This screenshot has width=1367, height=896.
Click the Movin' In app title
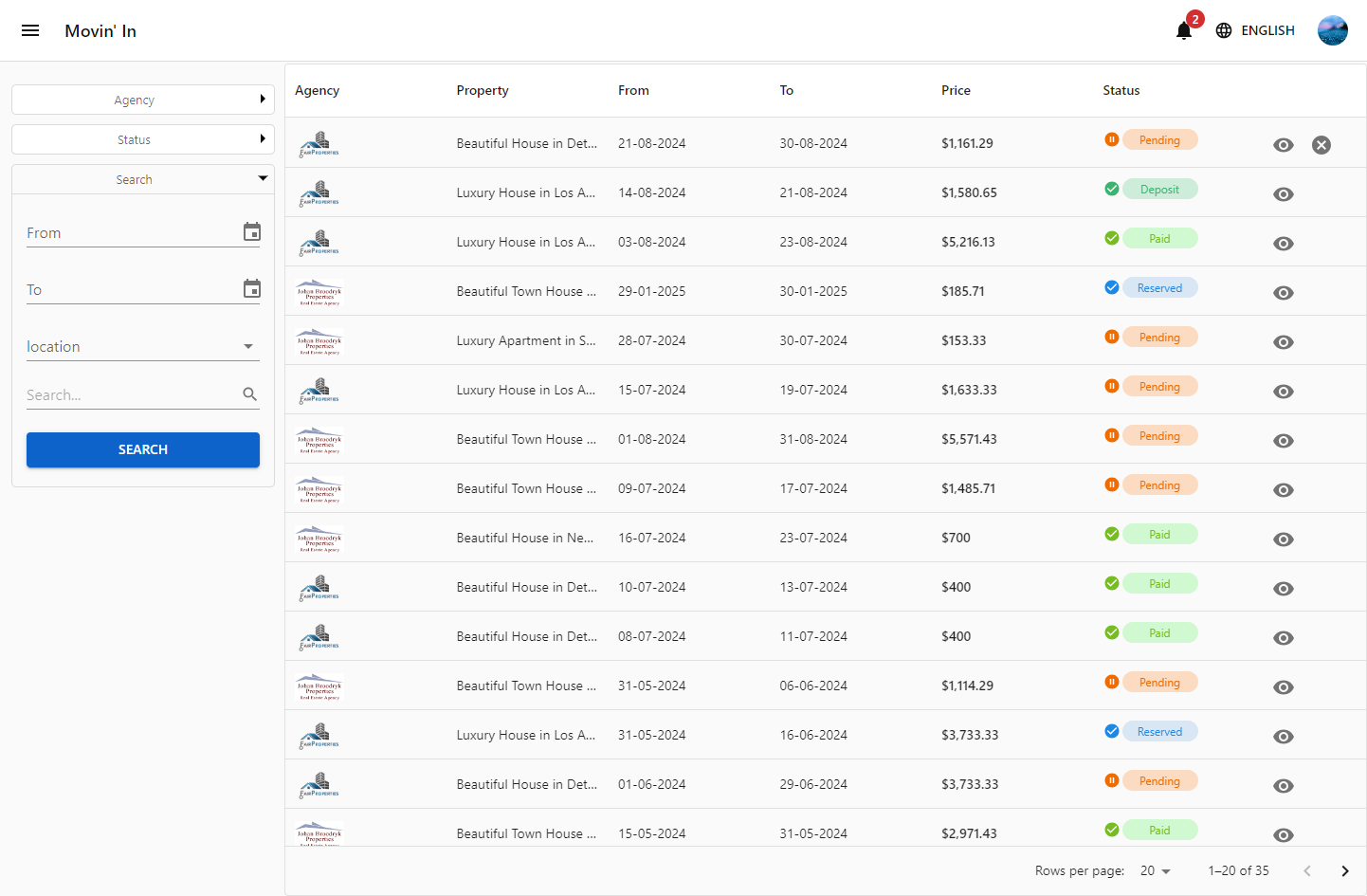(100, 31)
